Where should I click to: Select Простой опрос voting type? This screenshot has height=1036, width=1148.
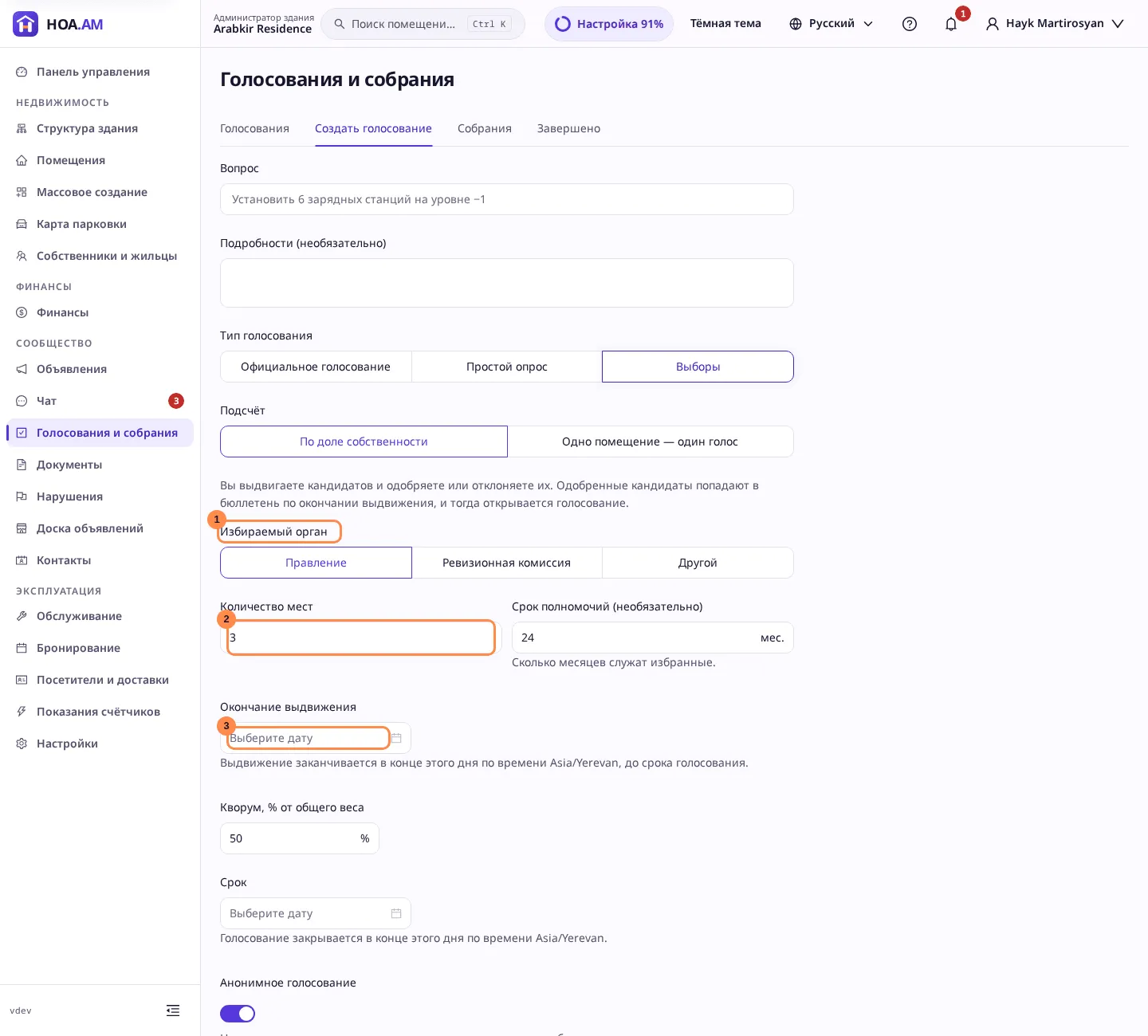coord(506,367)
